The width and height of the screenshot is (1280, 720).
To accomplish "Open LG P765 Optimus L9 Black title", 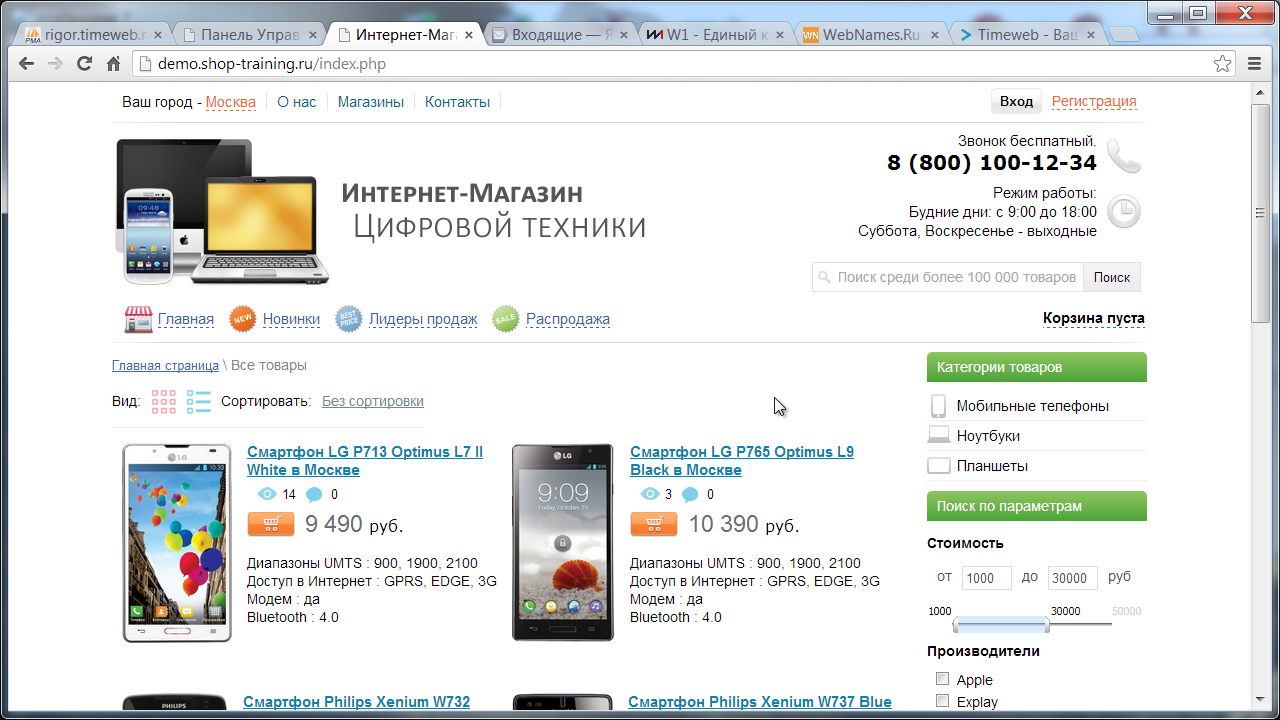I will point(742,461).
